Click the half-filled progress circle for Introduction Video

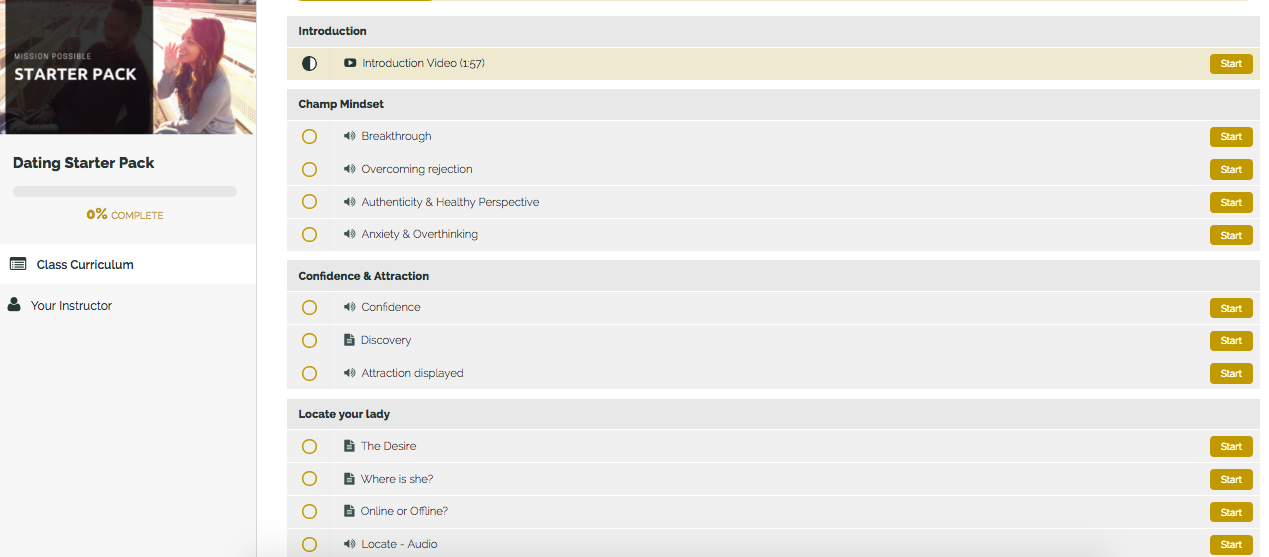pyautogui.click(x=309, y=63)
